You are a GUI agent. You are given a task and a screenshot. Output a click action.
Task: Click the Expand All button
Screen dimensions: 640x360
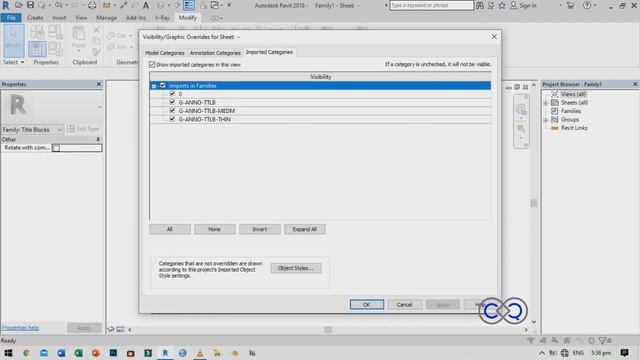(304, 229)
